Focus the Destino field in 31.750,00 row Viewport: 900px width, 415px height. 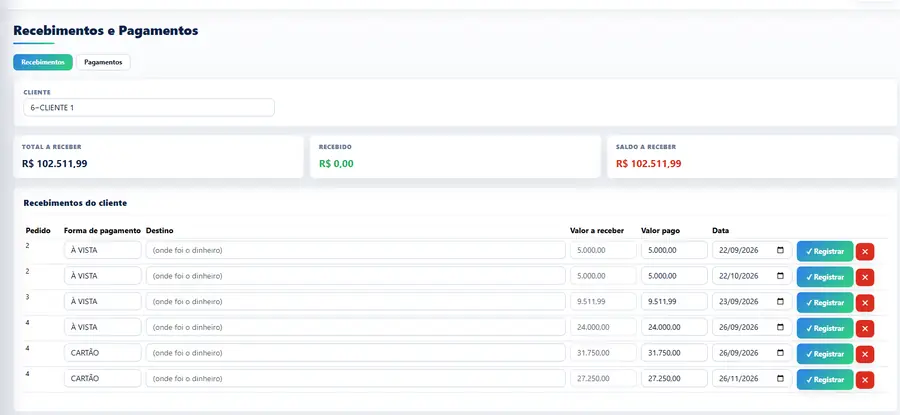355,352
